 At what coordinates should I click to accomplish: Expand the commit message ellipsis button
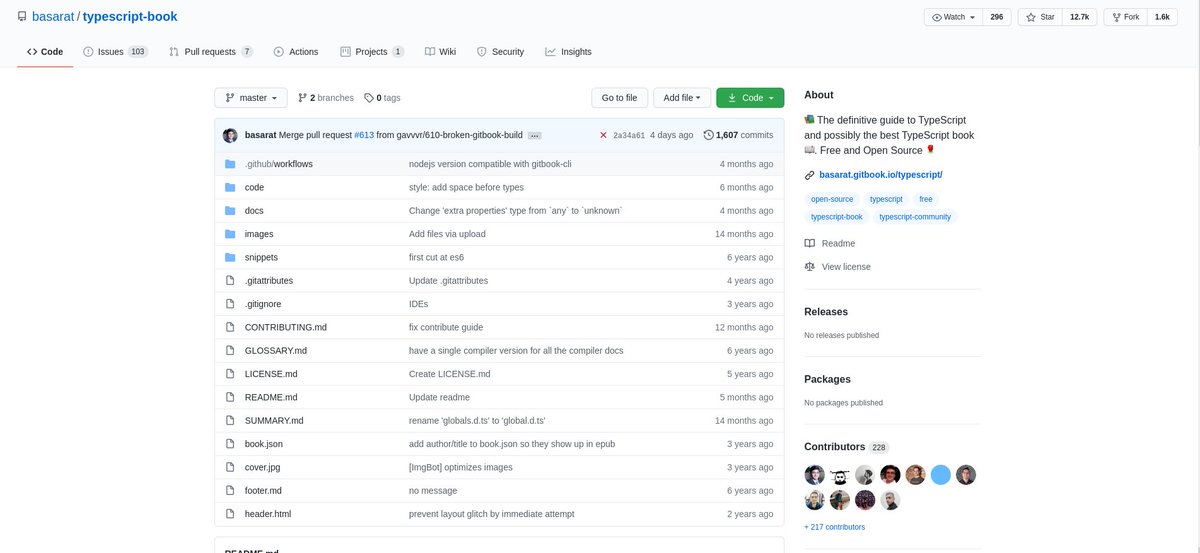535,135
